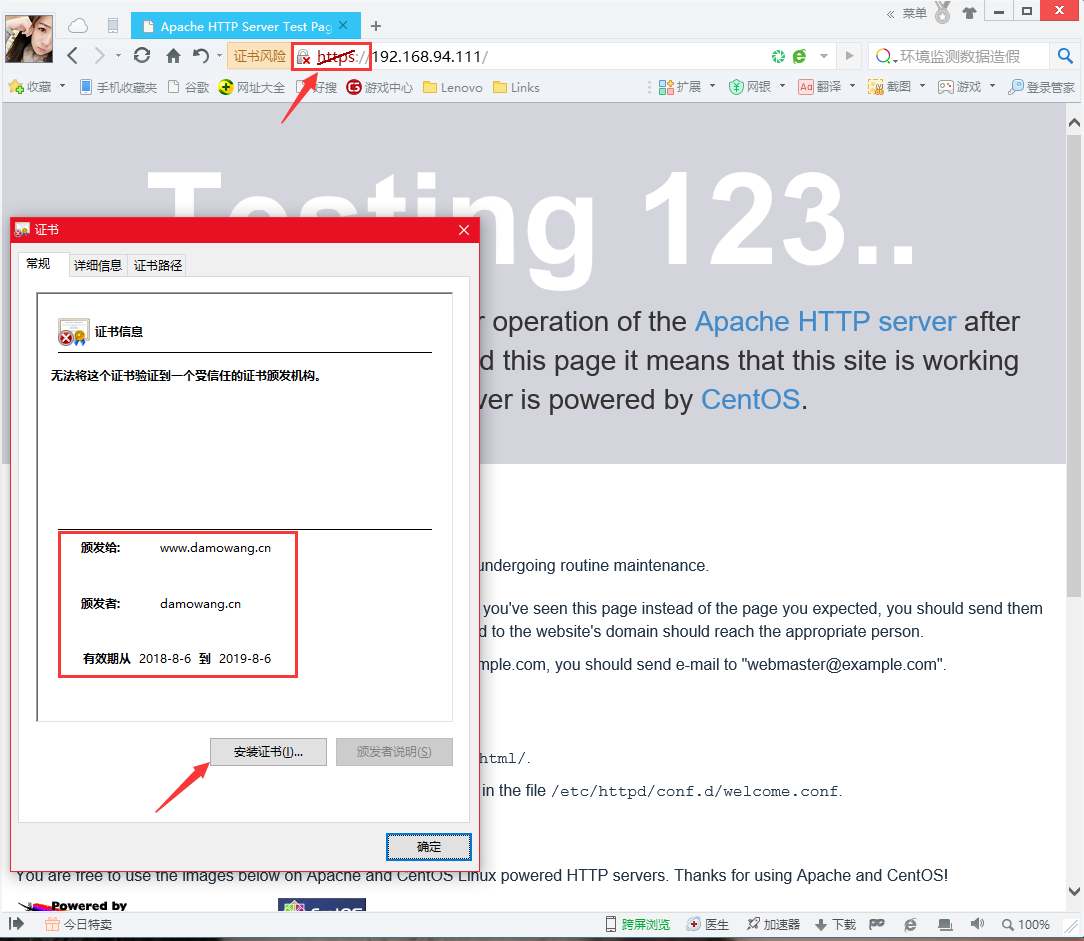
Task: Open the 谷歌 bookmark
Action: coord(189,87)
